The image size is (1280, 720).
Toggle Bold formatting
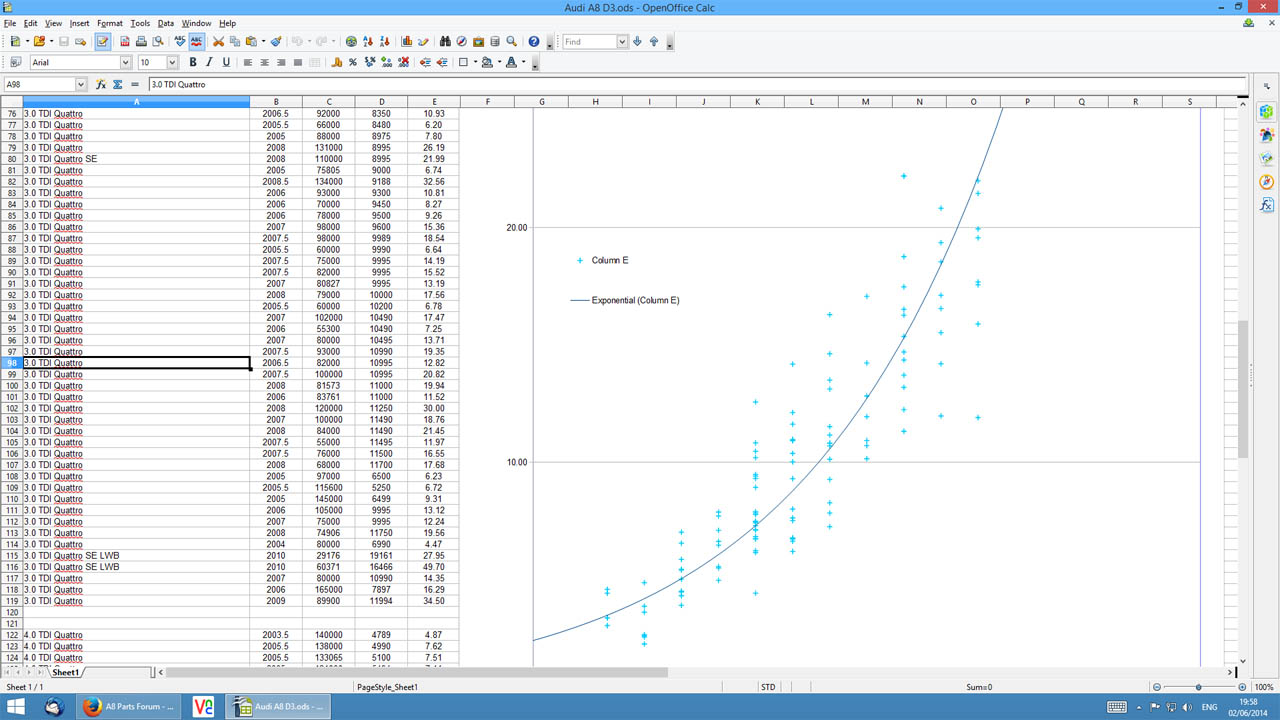point(193,62)
